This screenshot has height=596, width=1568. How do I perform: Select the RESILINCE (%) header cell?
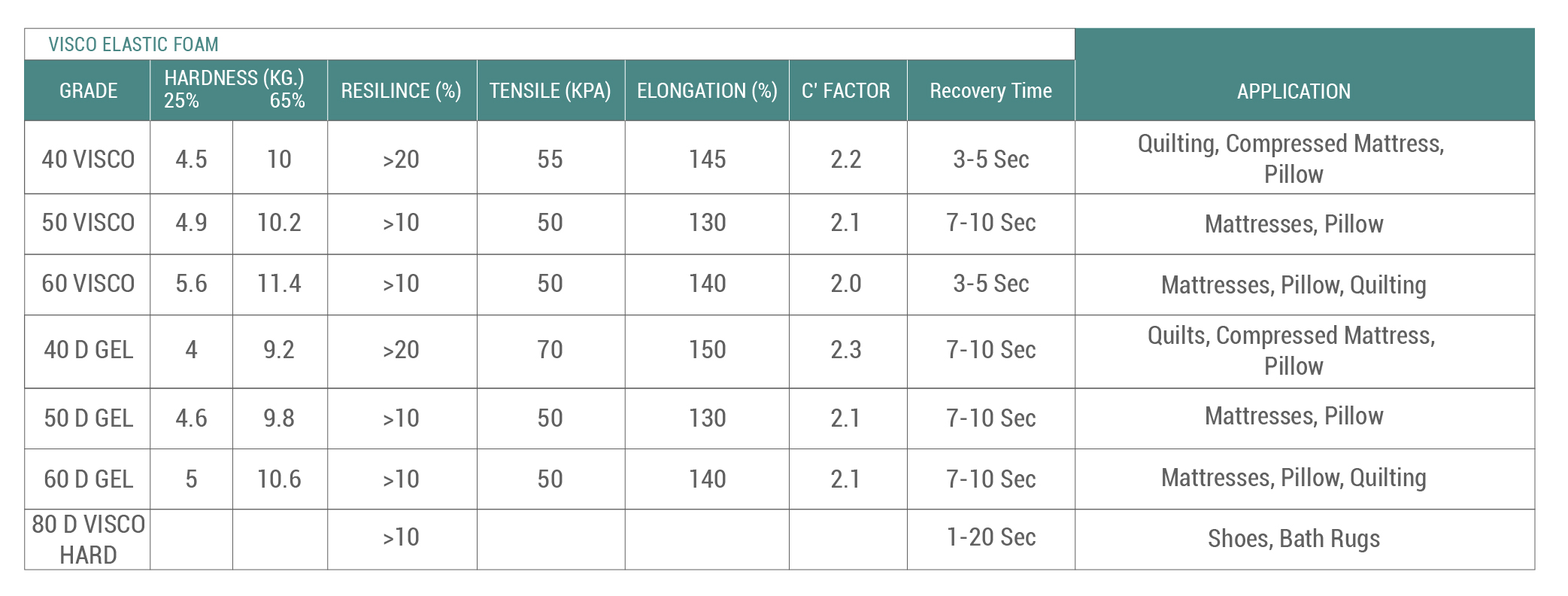coord(401,91)
